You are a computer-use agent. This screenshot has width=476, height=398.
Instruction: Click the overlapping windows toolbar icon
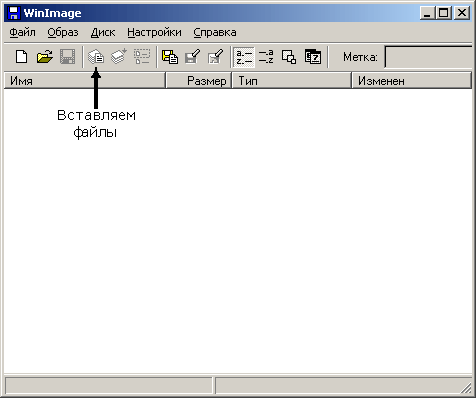click(x=289, y=57)
